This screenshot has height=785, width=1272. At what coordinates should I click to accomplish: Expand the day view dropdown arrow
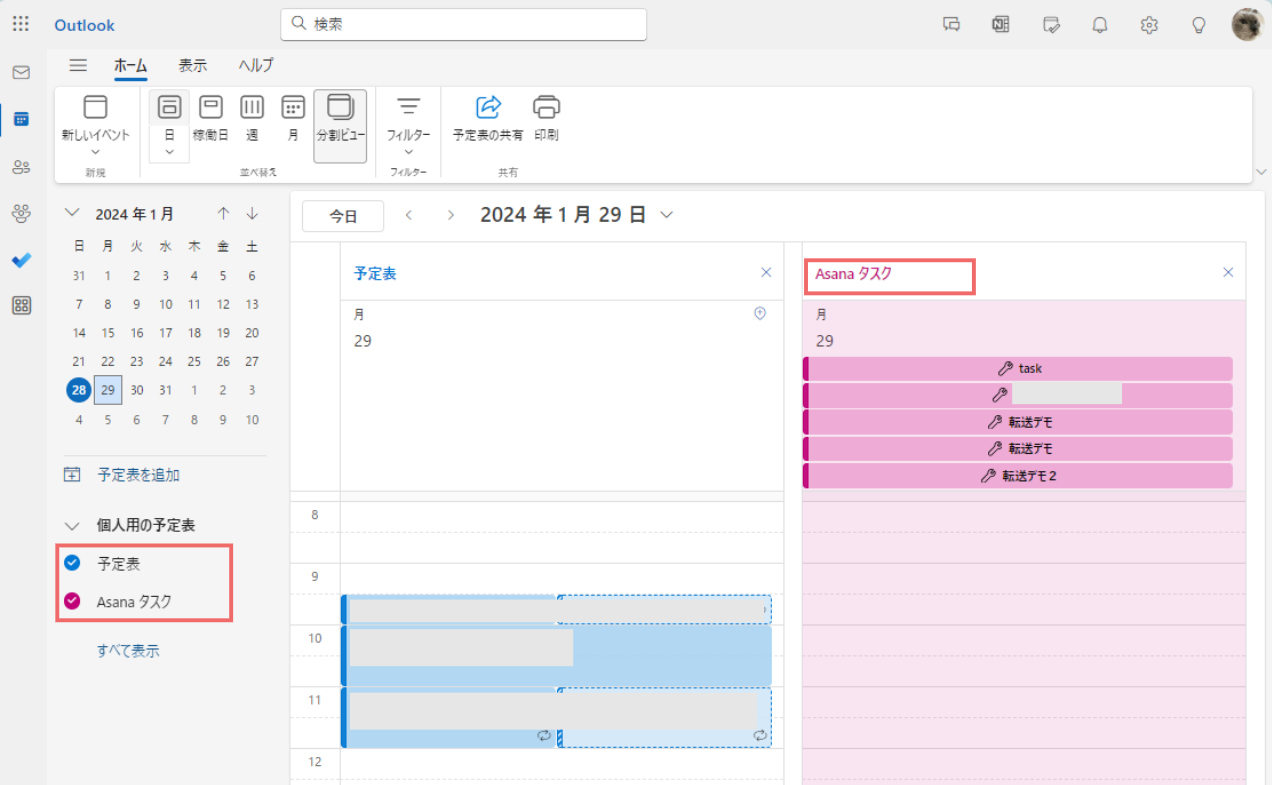[169, 151]
